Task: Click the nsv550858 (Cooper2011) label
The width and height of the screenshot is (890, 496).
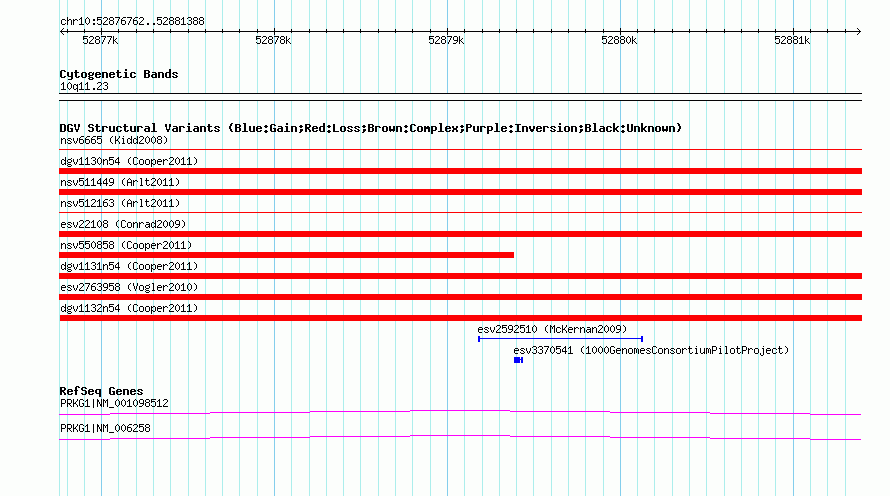Action: tap(126, 245)
